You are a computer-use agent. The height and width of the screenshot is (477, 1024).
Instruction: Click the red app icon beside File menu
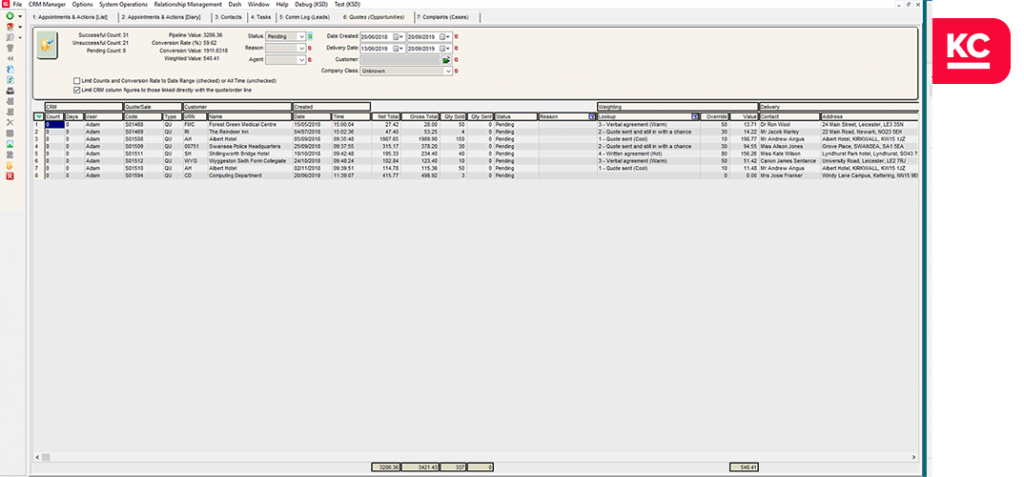5,4
